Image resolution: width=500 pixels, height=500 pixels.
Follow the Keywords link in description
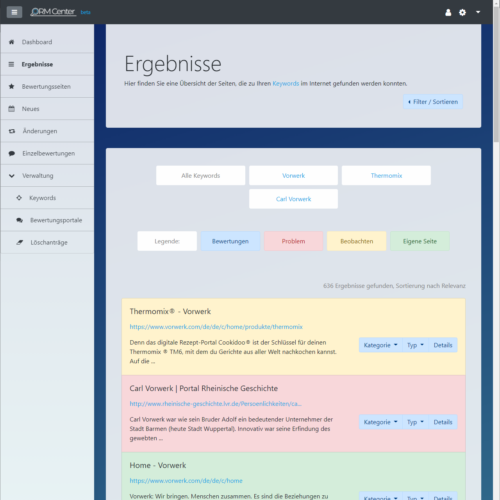(x=286, y=84)
